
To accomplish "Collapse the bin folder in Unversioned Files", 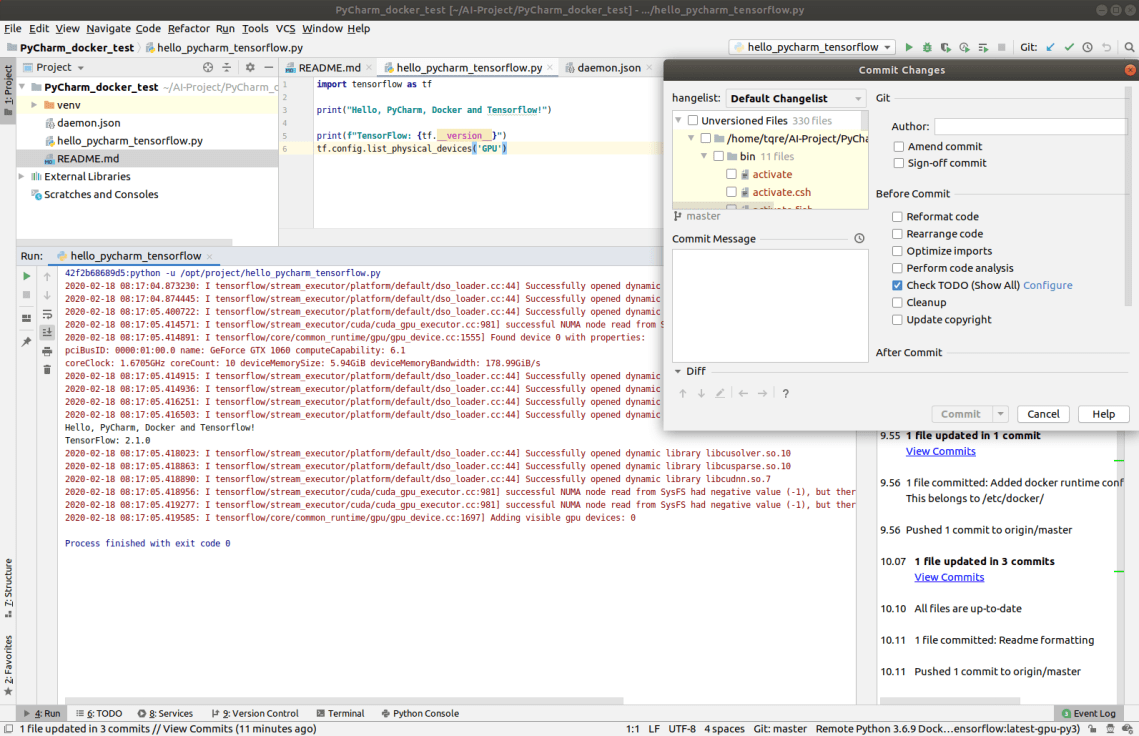I will 706,156.
